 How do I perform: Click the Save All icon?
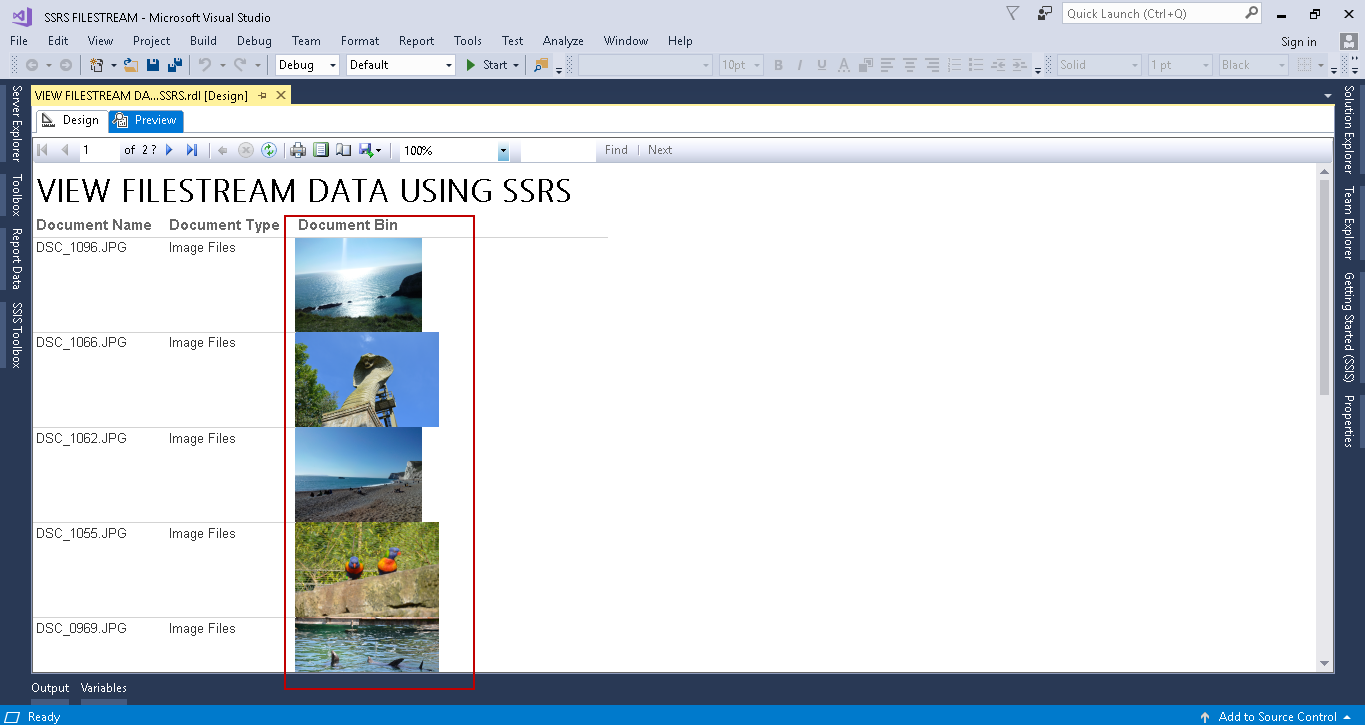click(x=175, y=65)
